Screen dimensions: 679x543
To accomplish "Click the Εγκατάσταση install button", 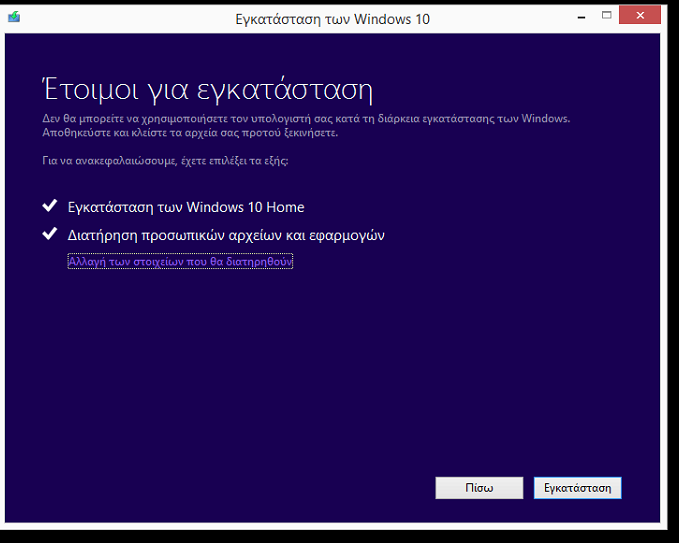I will point(577,488).
